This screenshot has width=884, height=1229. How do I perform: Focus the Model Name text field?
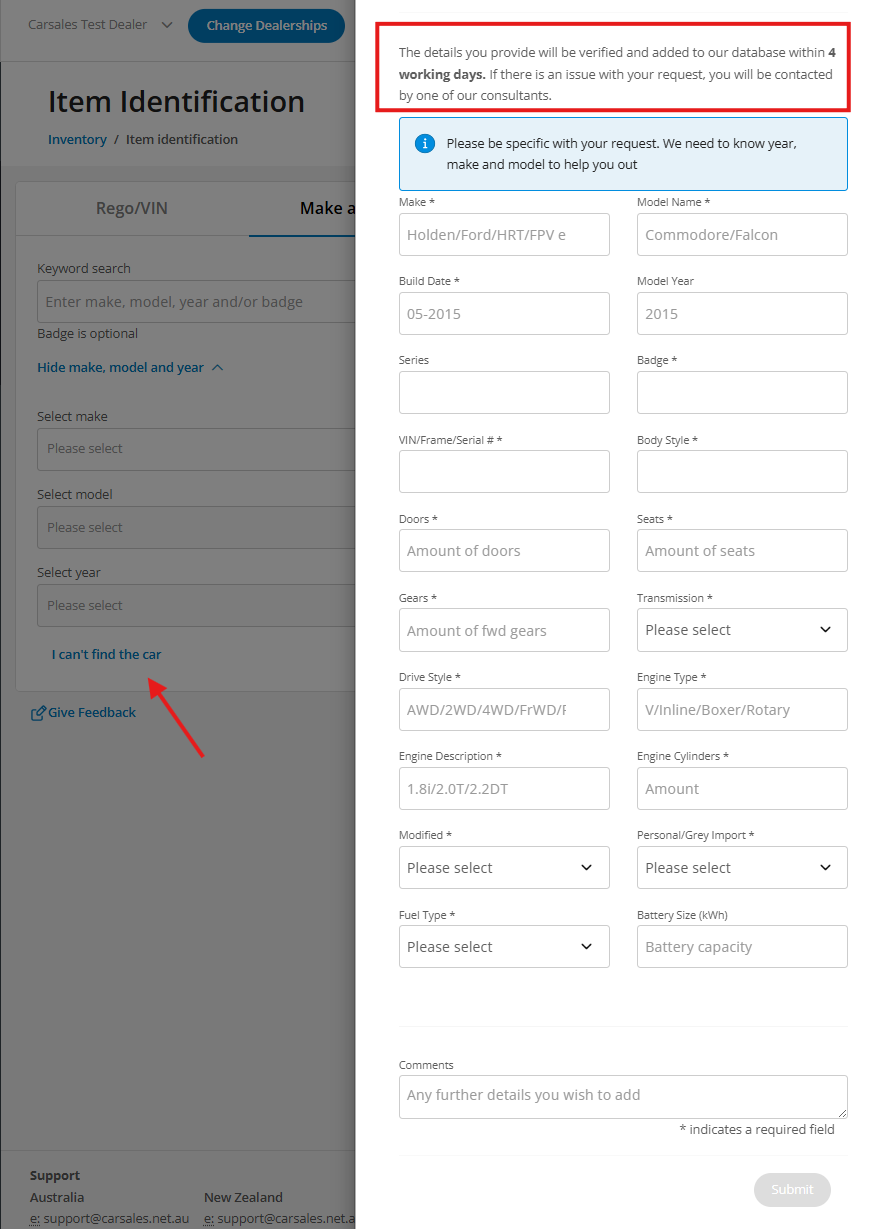[741, 235]
